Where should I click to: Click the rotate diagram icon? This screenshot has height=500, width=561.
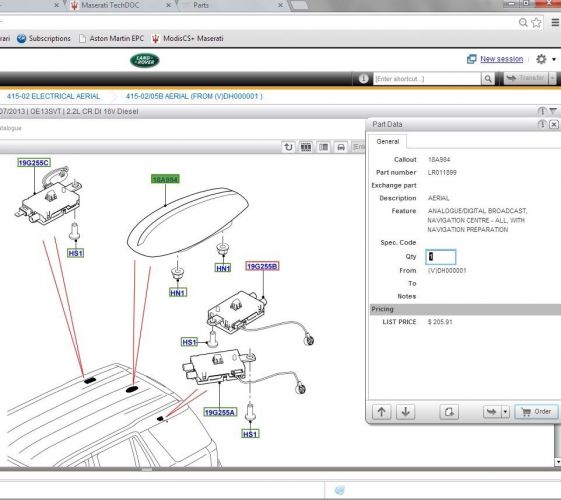click(288, 147)
